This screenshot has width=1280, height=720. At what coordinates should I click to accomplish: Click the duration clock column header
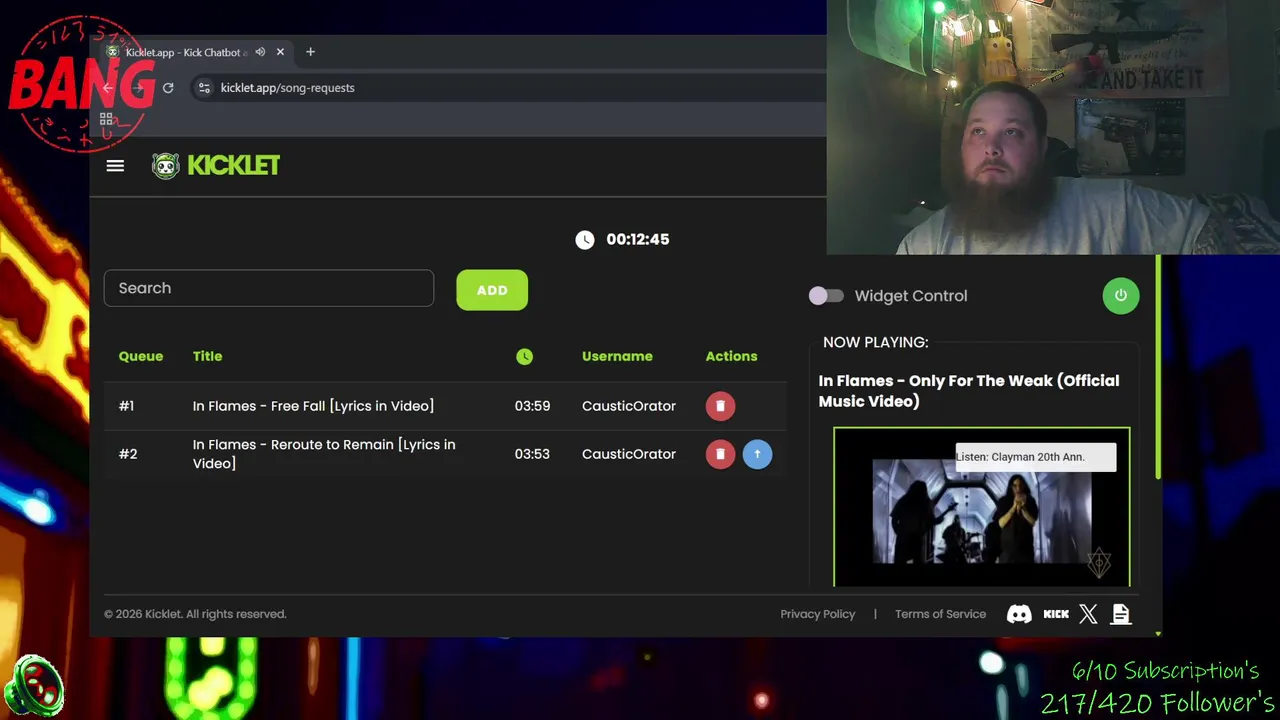524,356
